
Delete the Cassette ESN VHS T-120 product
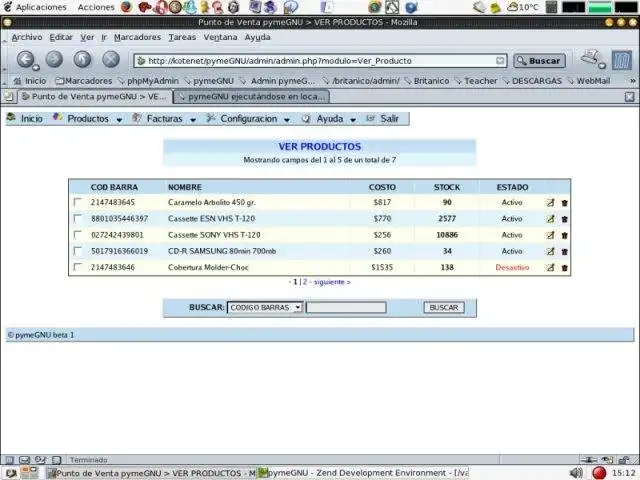click(x=564, y=219)
